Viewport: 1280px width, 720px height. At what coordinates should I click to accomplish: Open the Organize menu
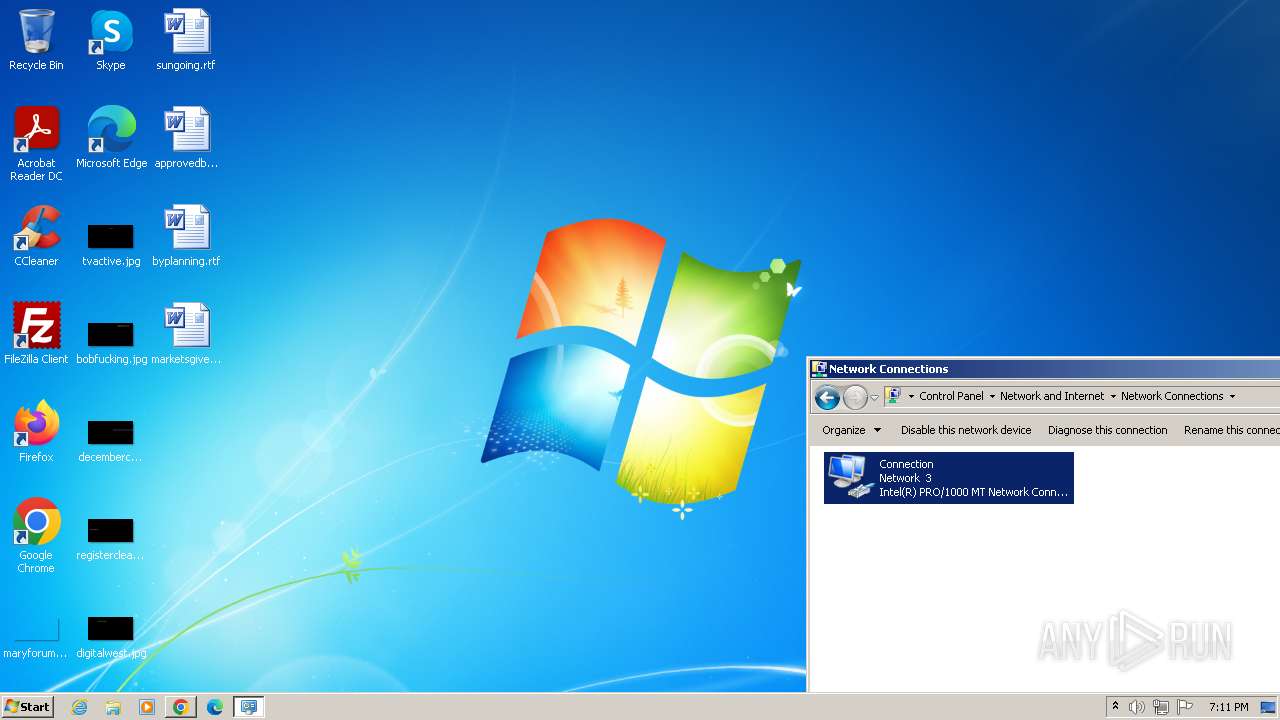[x=852, y=430]
